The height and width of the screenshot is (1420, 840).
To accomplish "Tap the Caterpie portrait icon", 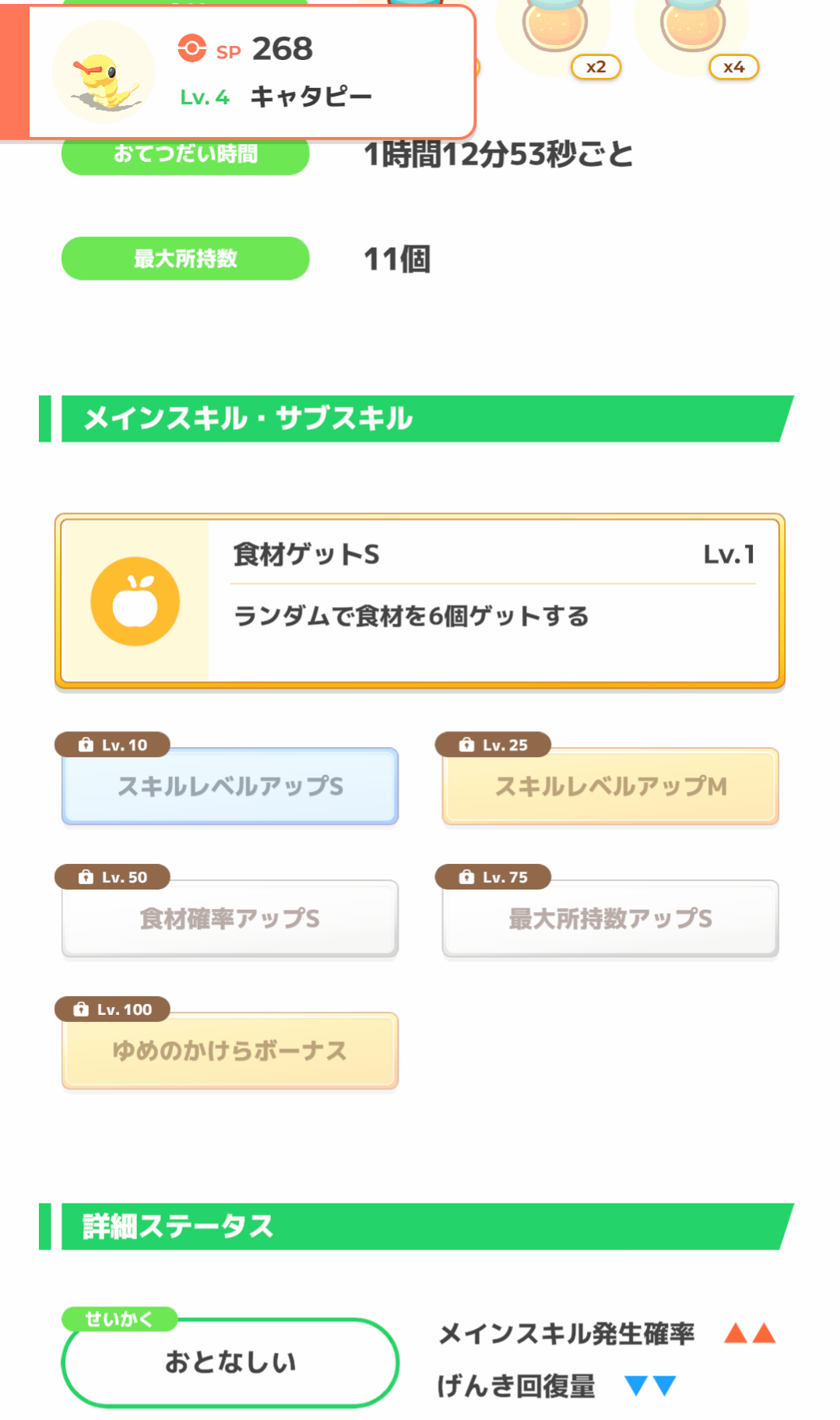I will tap(104, 72).
